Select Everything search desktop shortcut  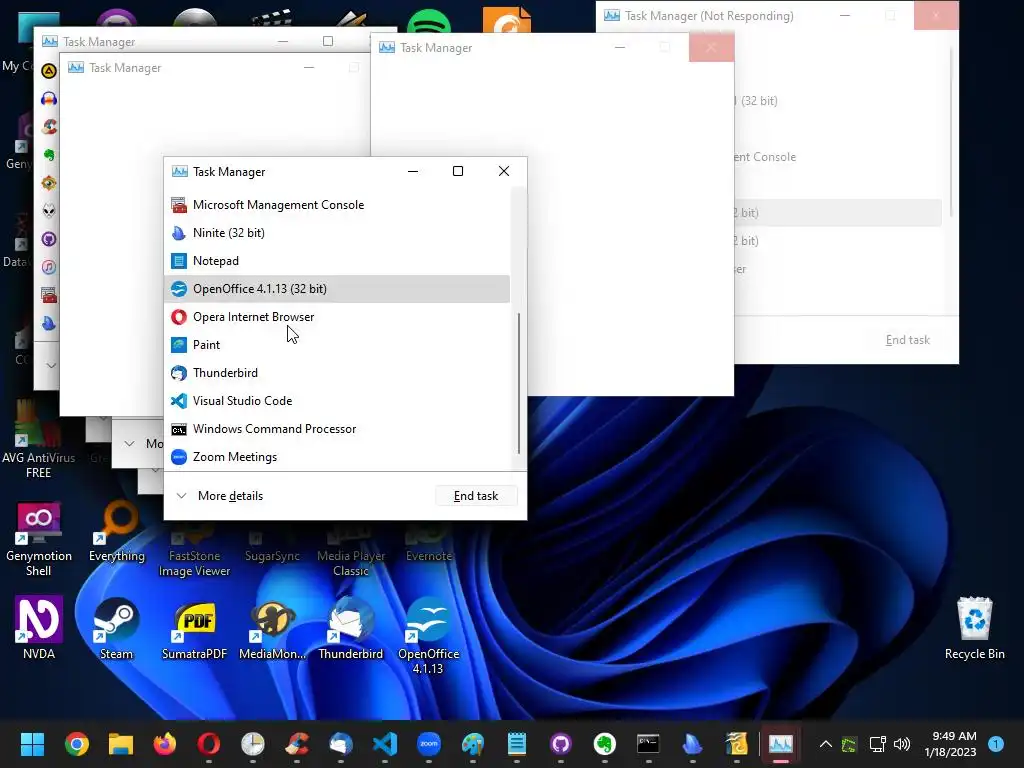[117, 532]
